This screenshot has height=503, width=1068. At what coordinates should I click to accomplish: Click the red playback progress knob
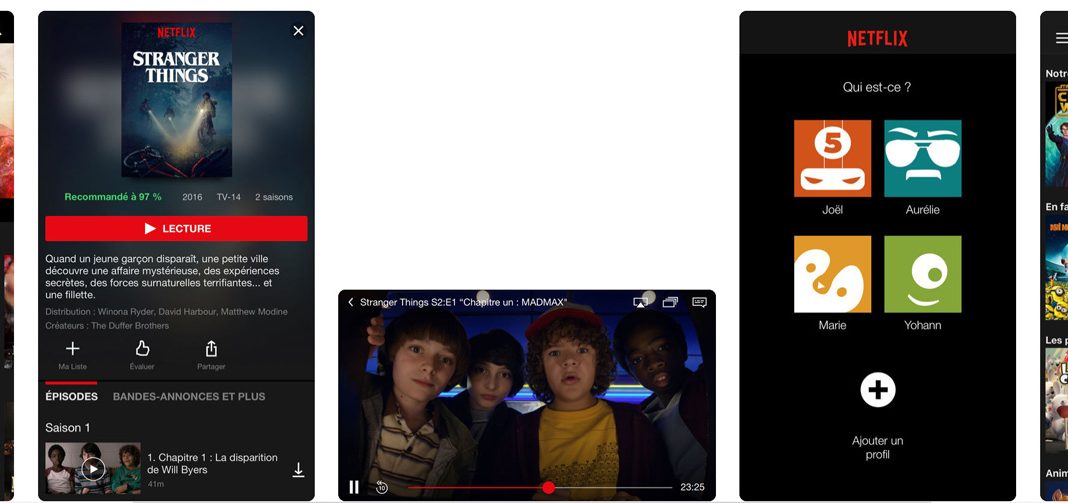[x=549, y=487]
